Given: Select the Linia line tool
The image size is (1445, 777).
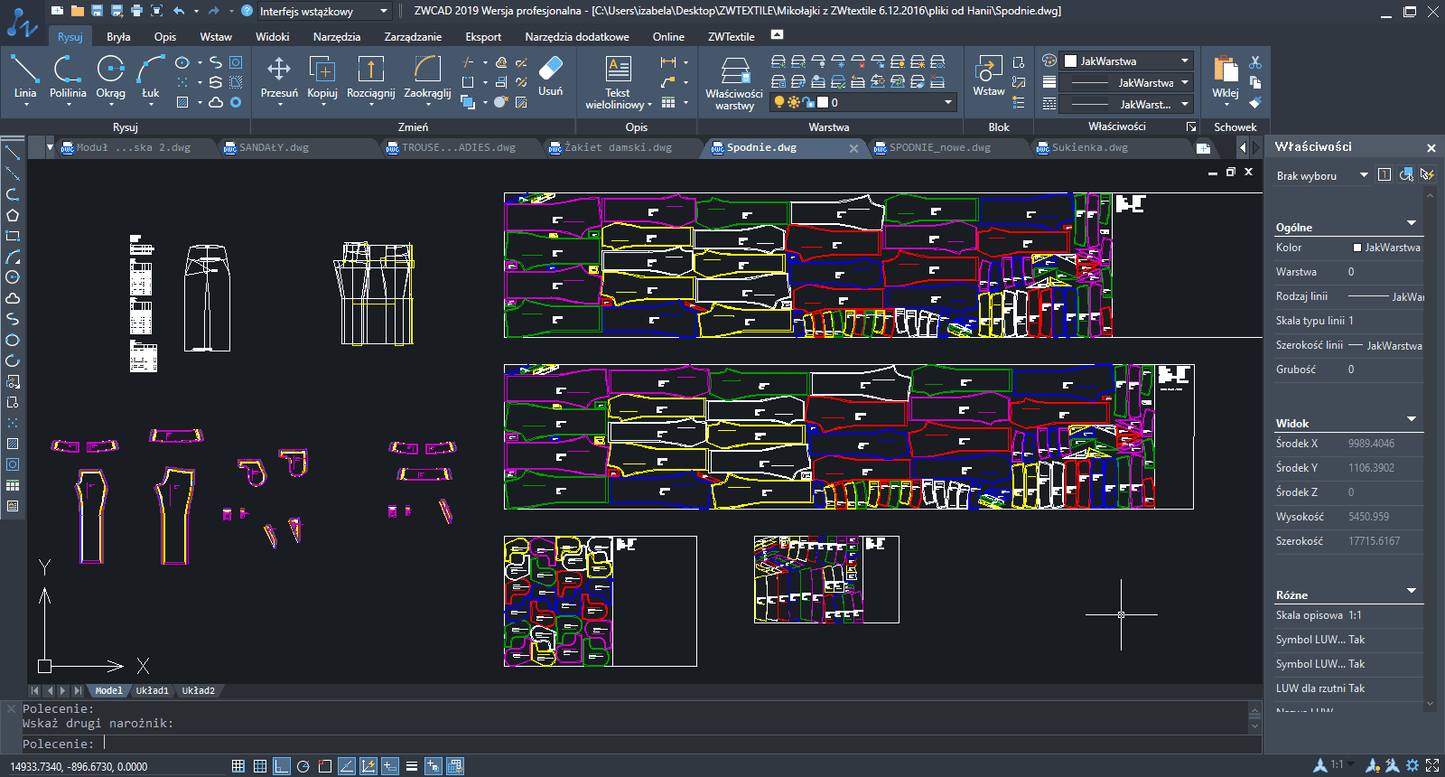Looking at the screenshot, I should click(25, 77).
